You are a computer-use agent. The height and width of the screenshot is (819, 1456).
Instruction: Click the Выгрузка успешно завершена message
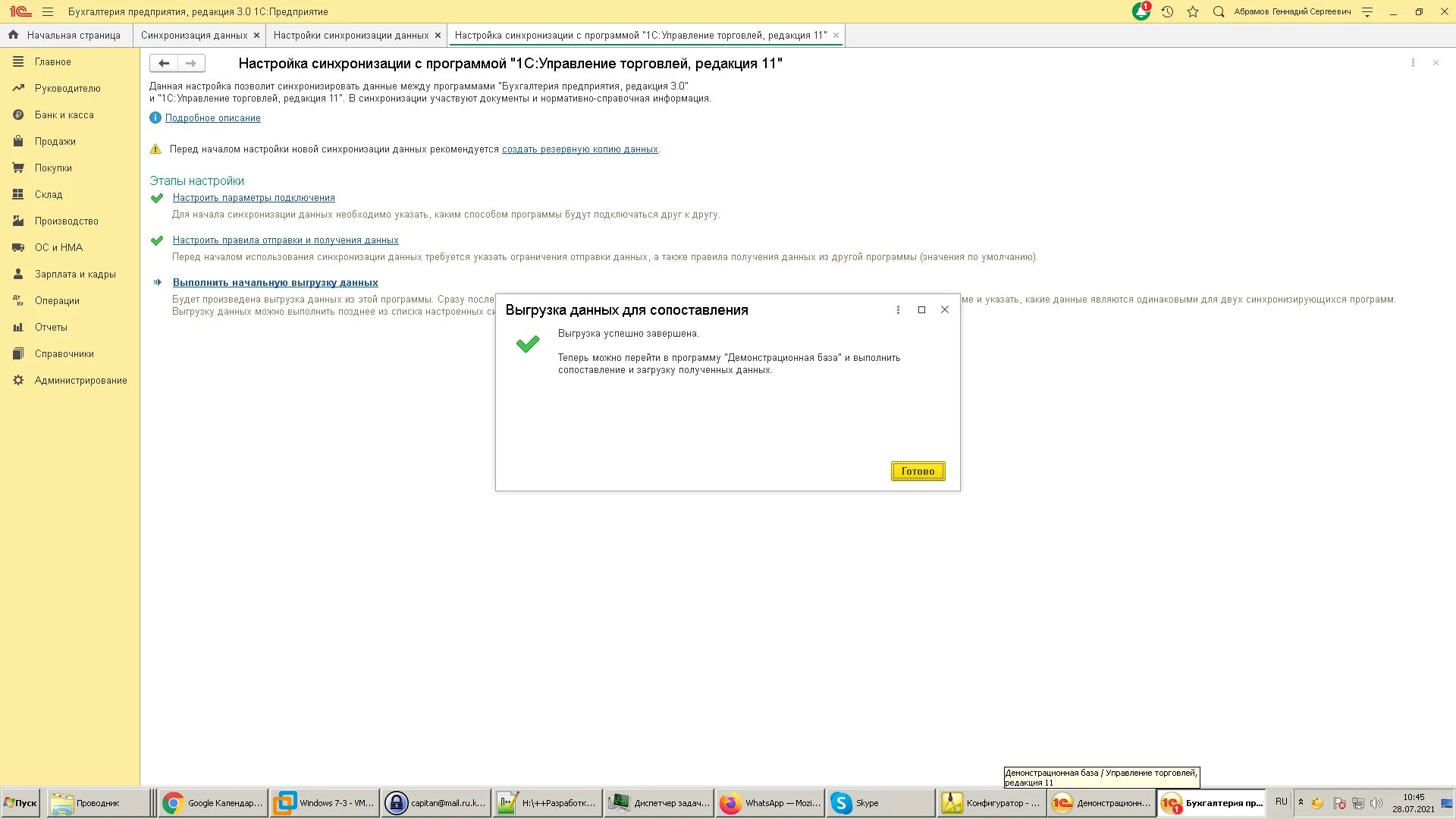click(629, 334)
